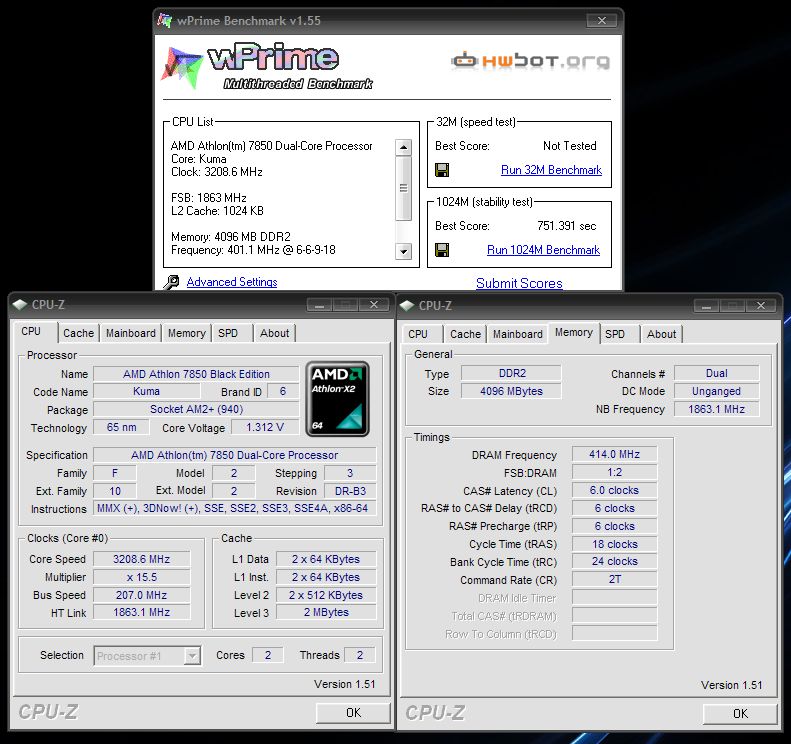
Task: Click the NB Frequency value 1863.1 MHz
Action: pyautogui.click(x=716, y=409)
